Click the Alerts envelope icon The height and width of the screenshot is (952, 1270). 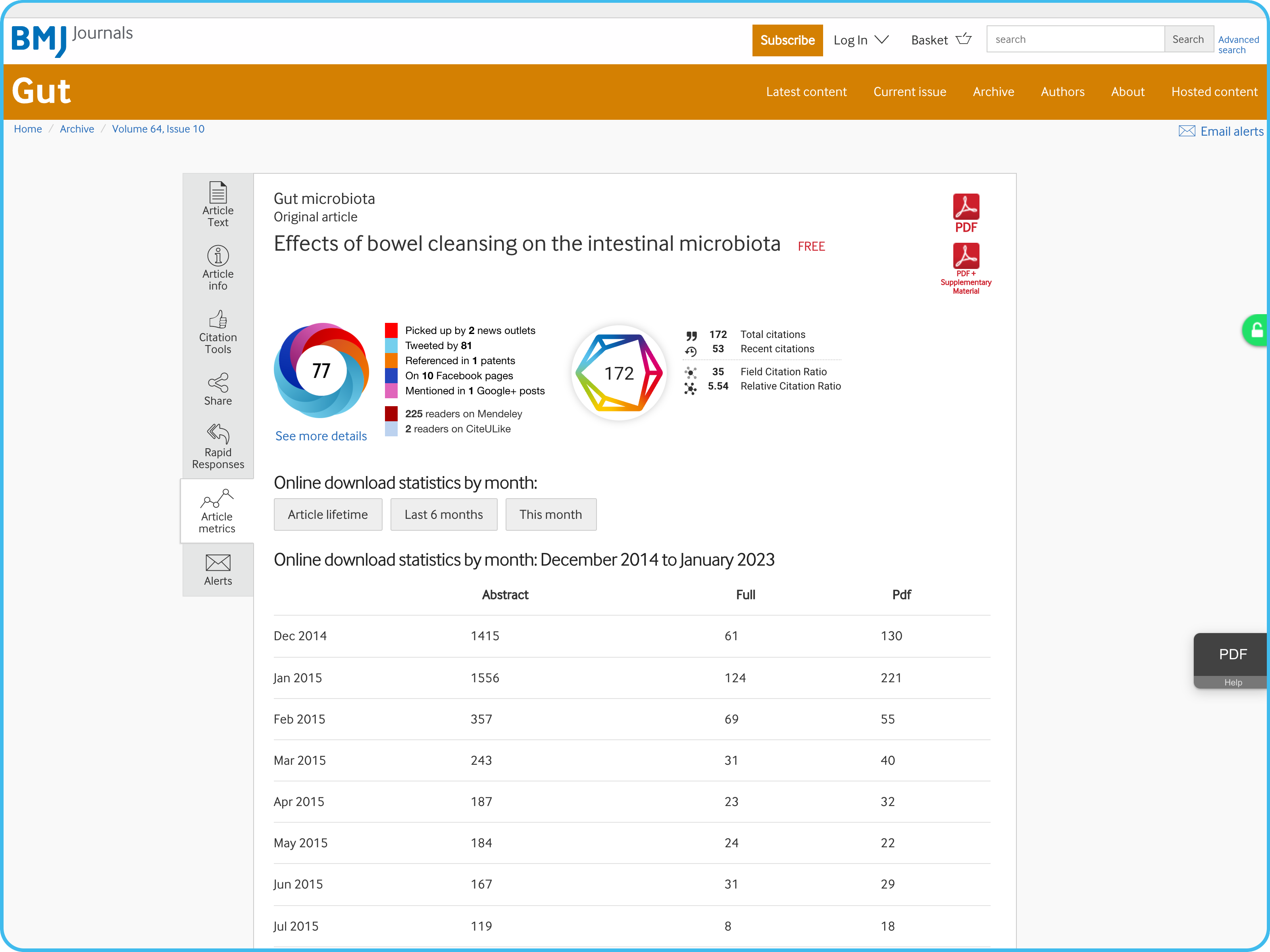tap(217, 562)
